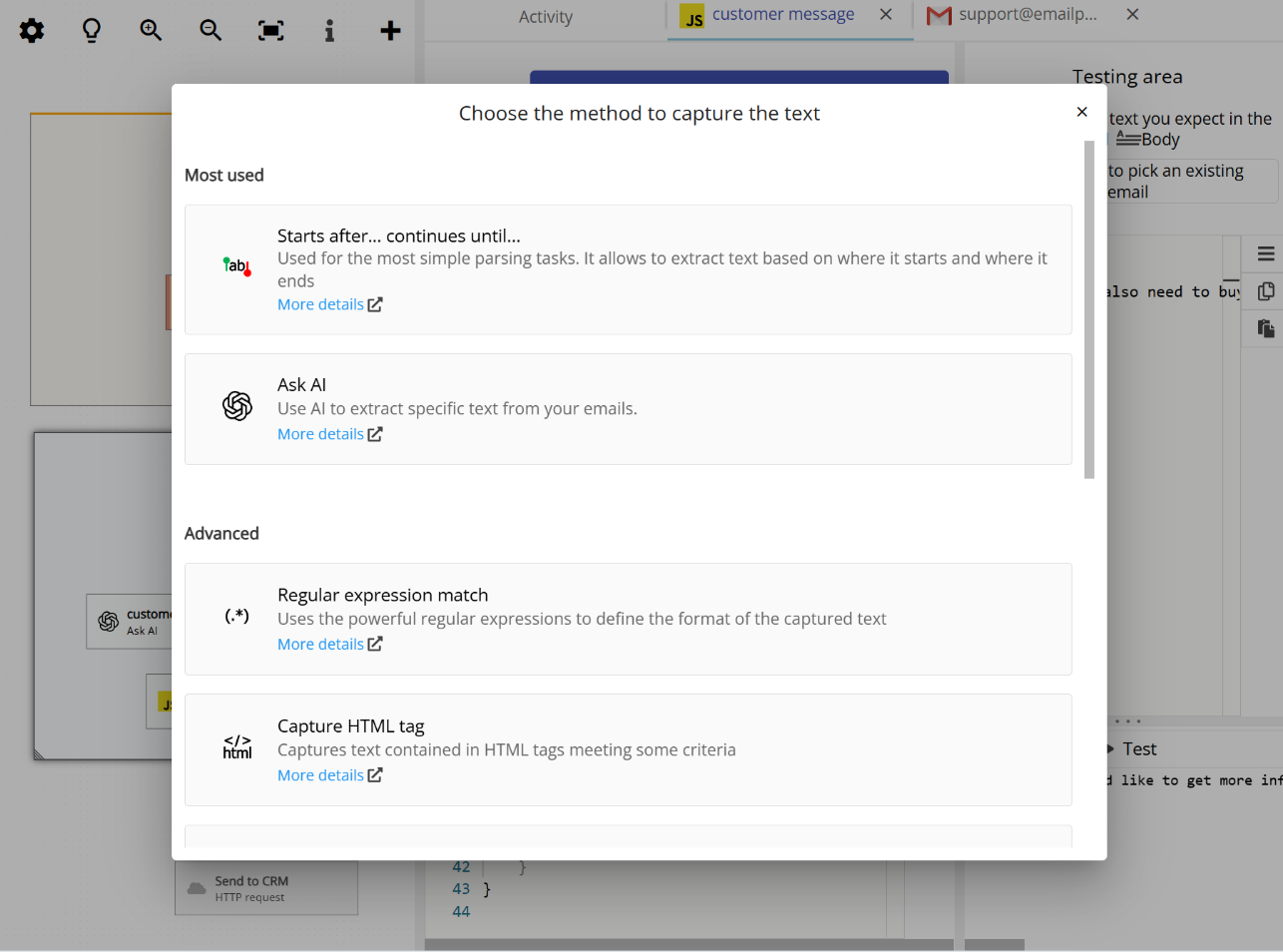The width and height of the screenshot is (1283, 952).
Task: Open More details for Ask AI
Action: [x=321, y=433]
